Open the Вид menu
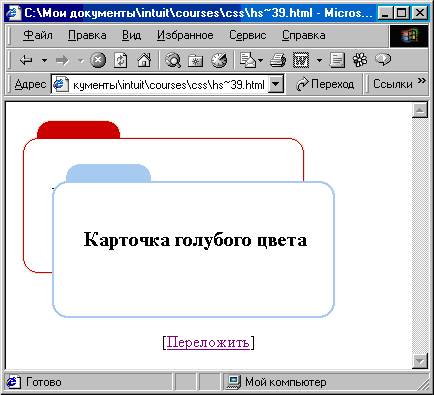Screen dimensions: 434x395 coord(131,35)
